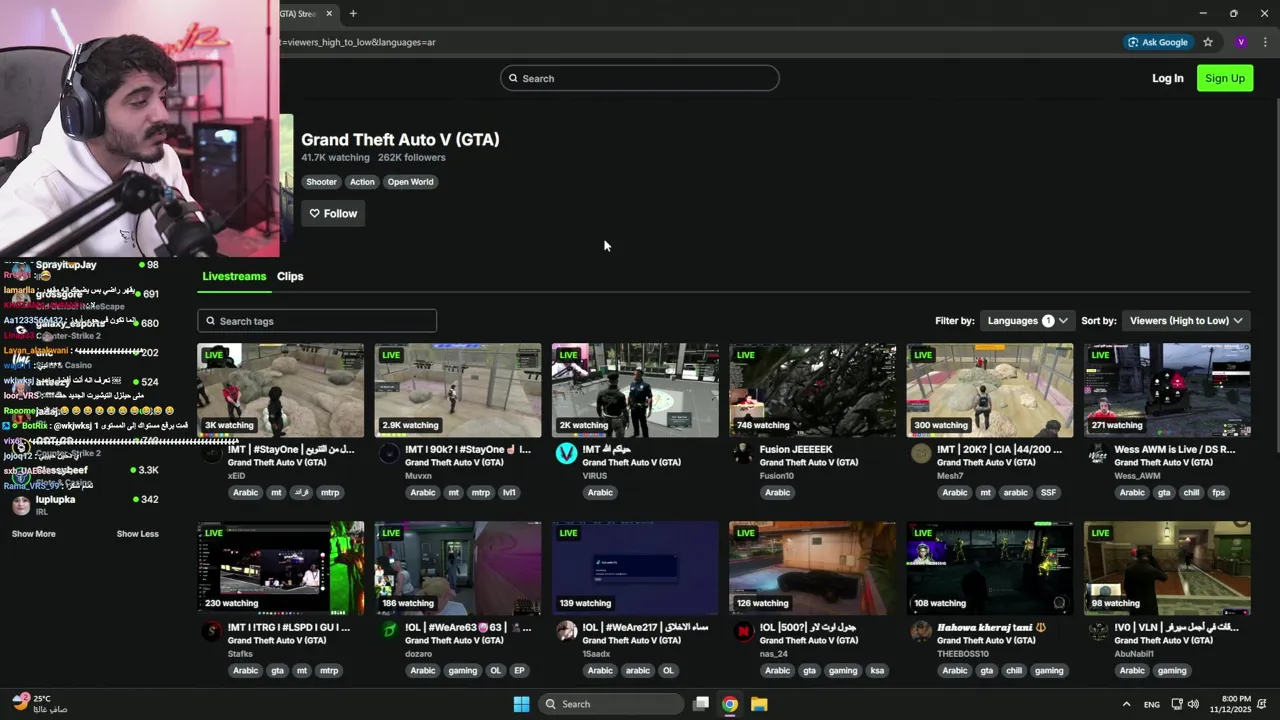The image size is (1280, 720).
Task: Click the Fusion10 channel avatar
Action: [743, 454]
